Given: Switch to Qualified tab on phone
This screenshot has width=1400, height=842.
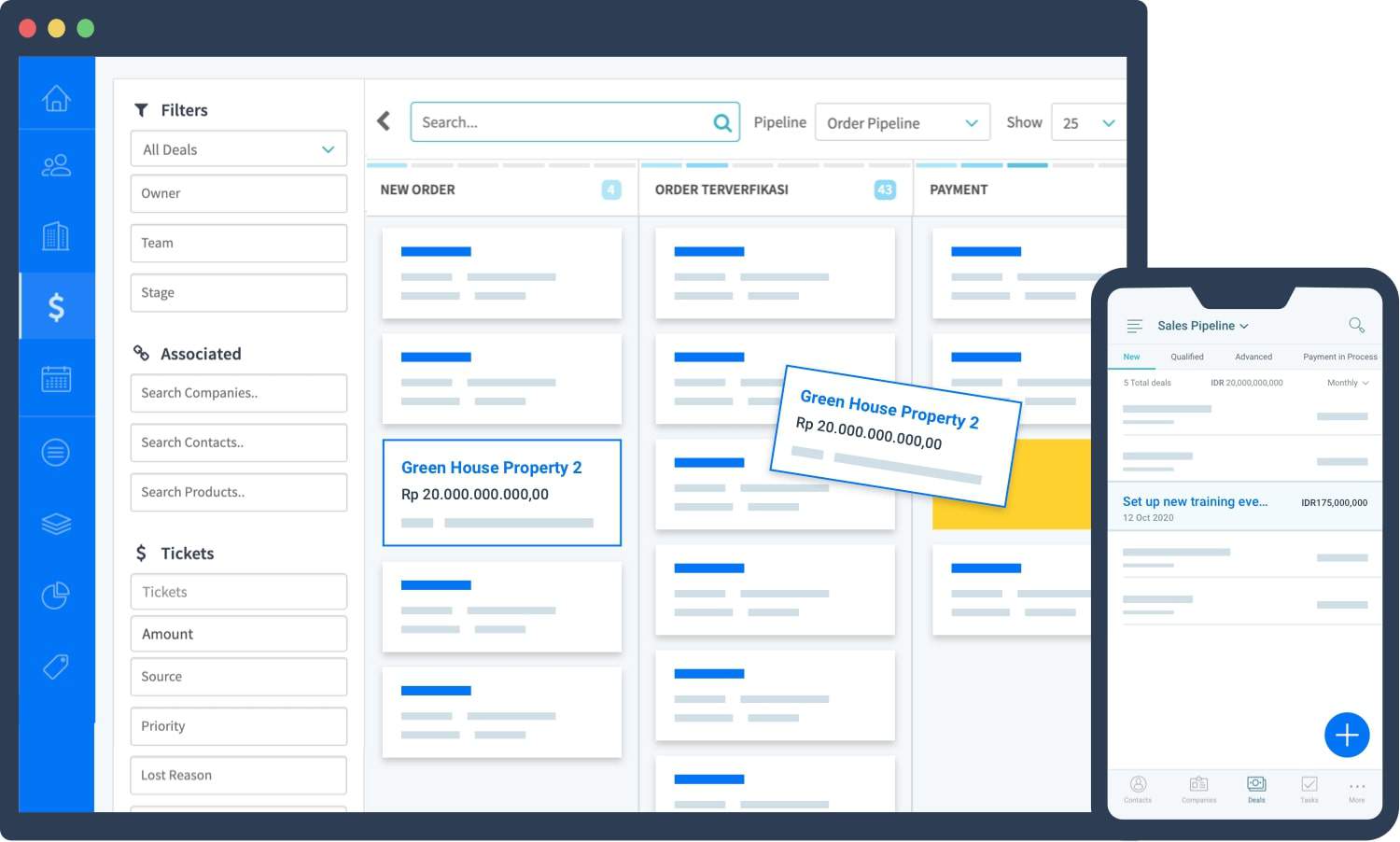Looking at the screenshot, I should (x=1187, y=357).
